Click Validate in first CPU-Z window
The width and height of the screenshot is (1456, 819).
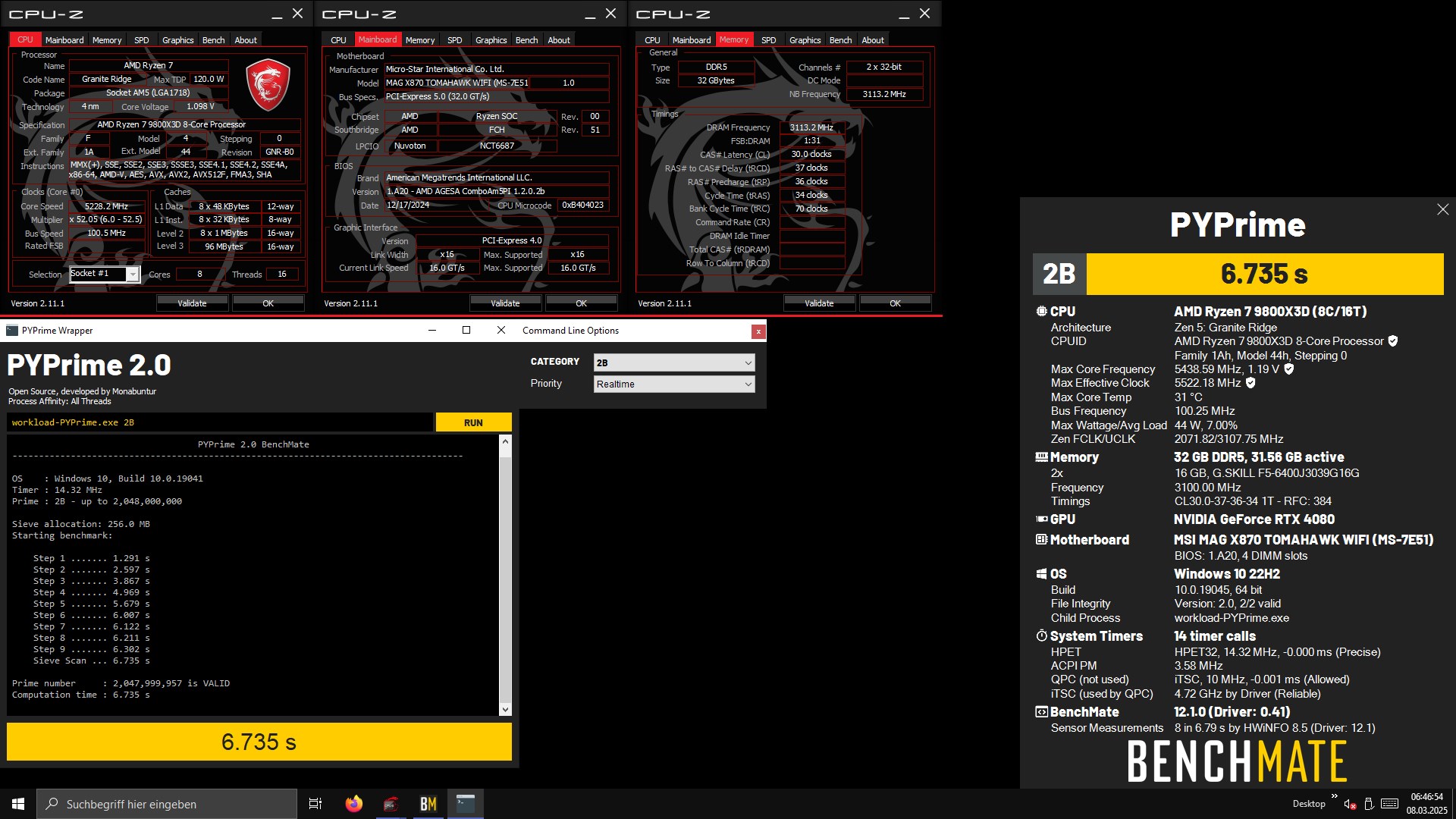[x=192, y=303]
